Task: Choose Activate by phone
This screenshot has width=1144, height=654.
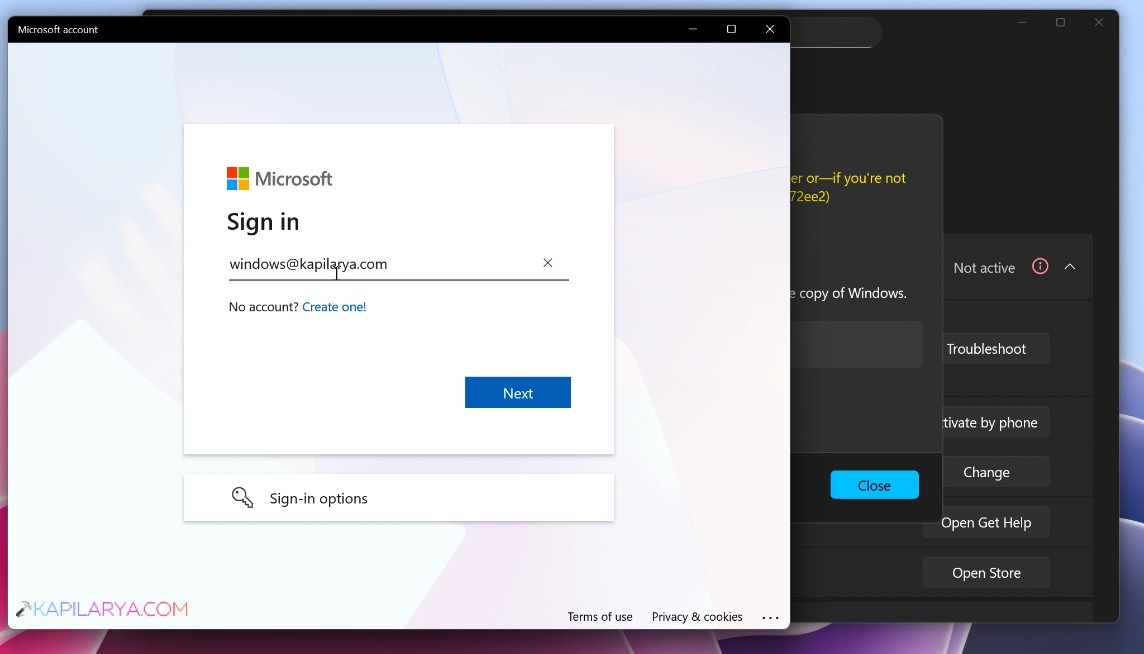Action: (989, 422)
